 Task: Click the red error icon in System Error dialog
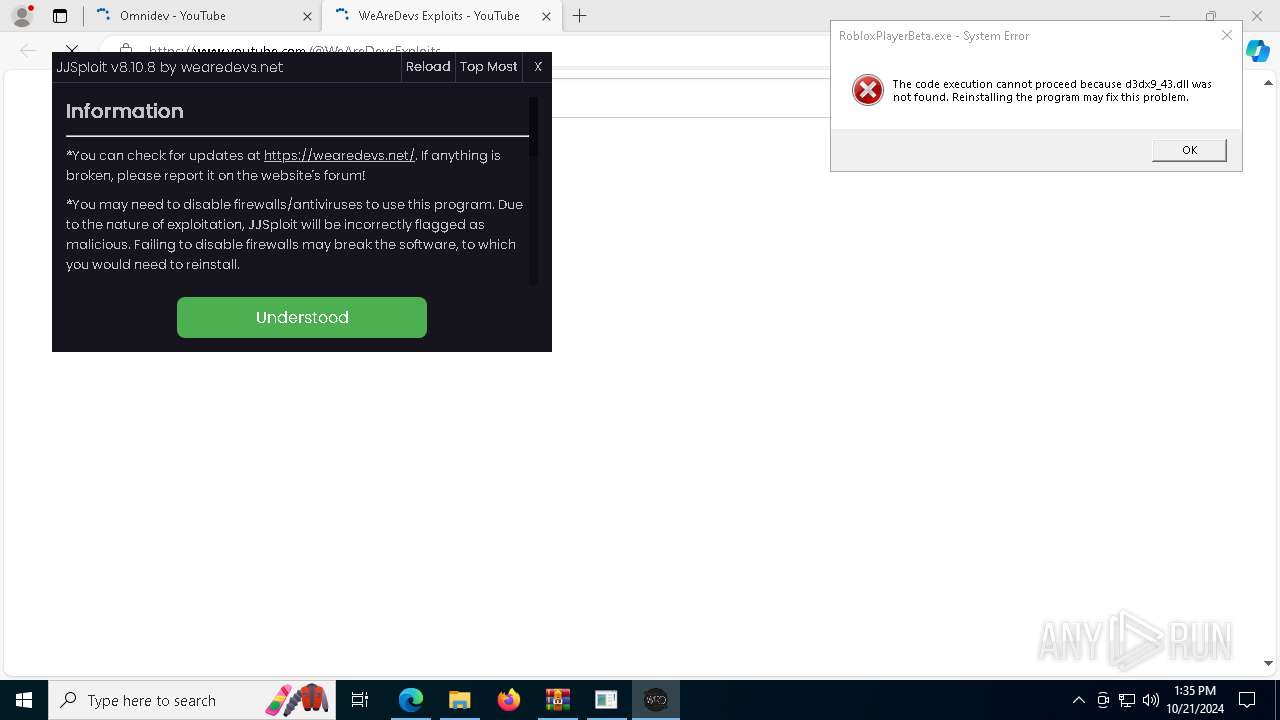coord(868,90)
